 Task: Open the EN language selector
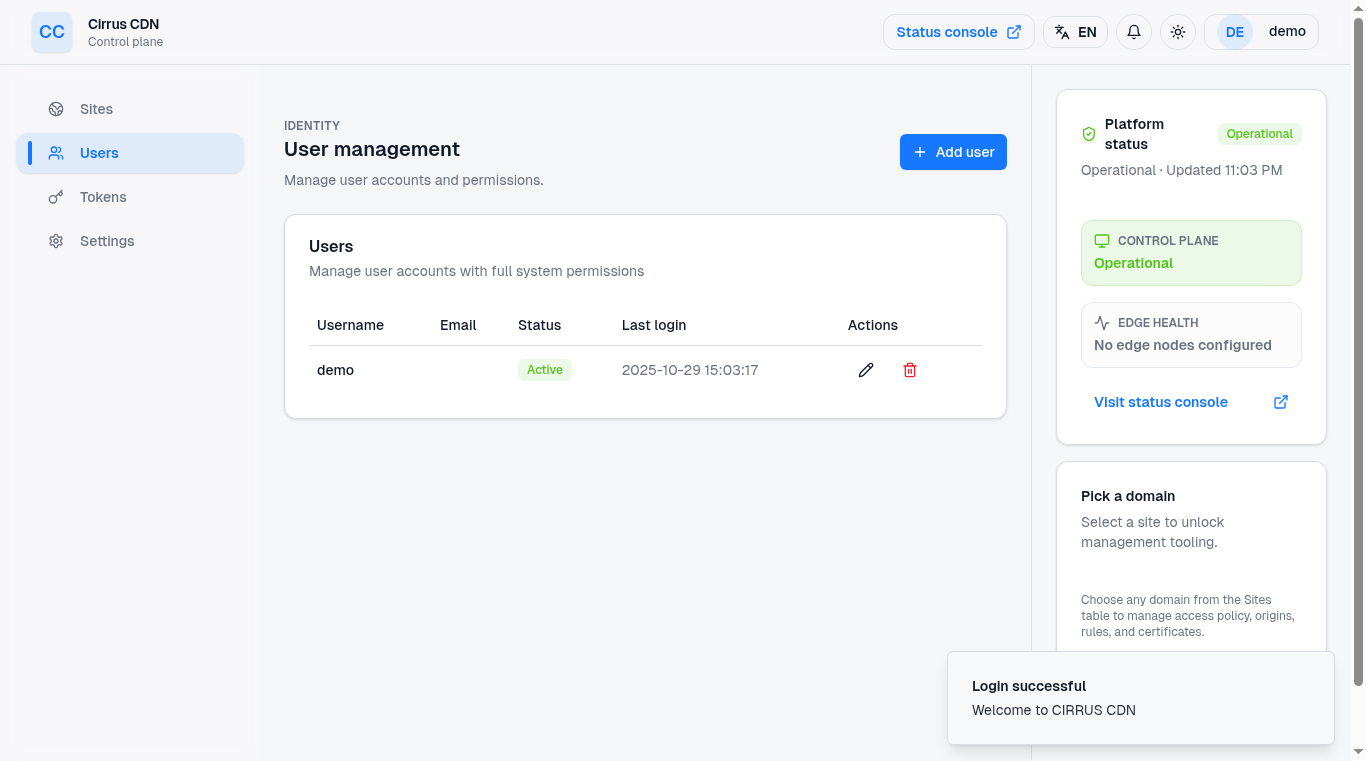pos(1075,31)
